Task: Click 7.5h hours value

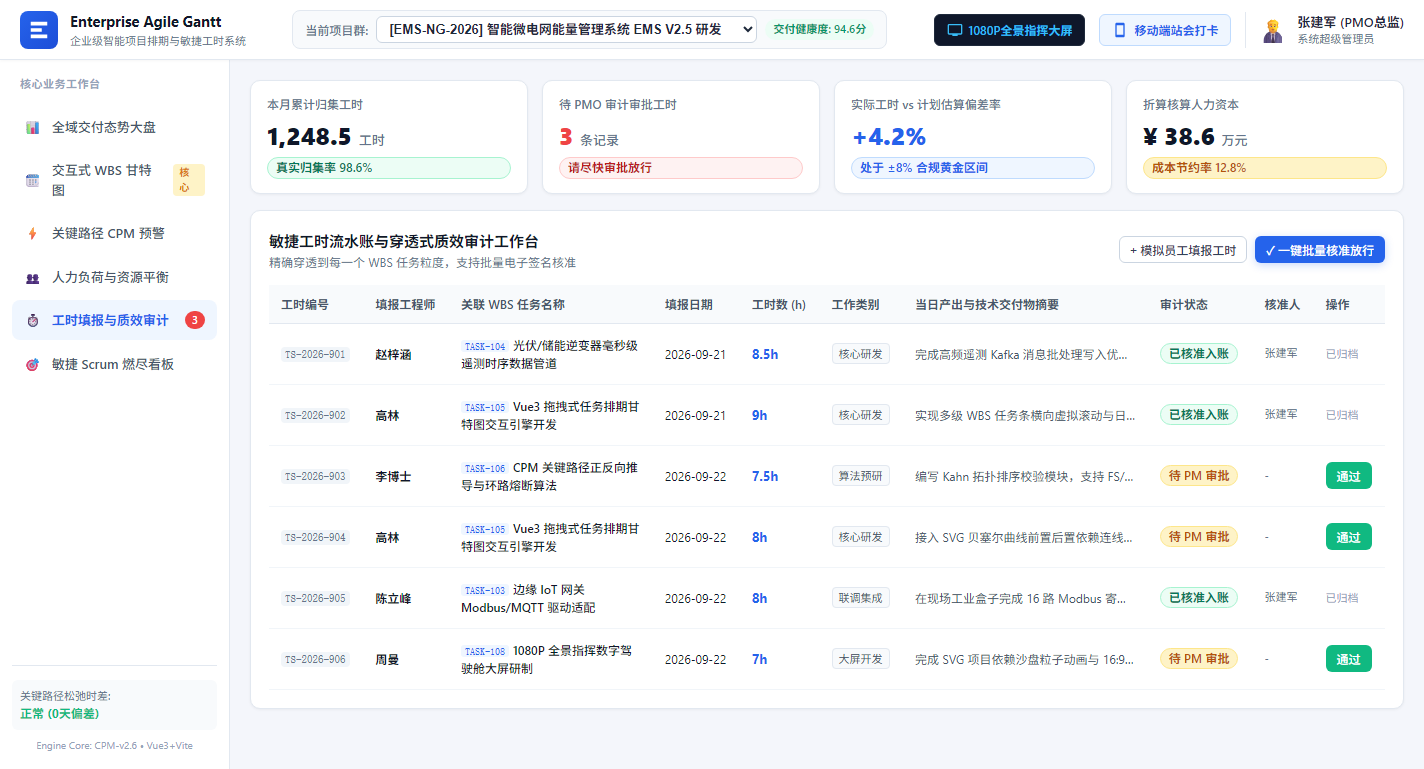Action: click(765, 476)
